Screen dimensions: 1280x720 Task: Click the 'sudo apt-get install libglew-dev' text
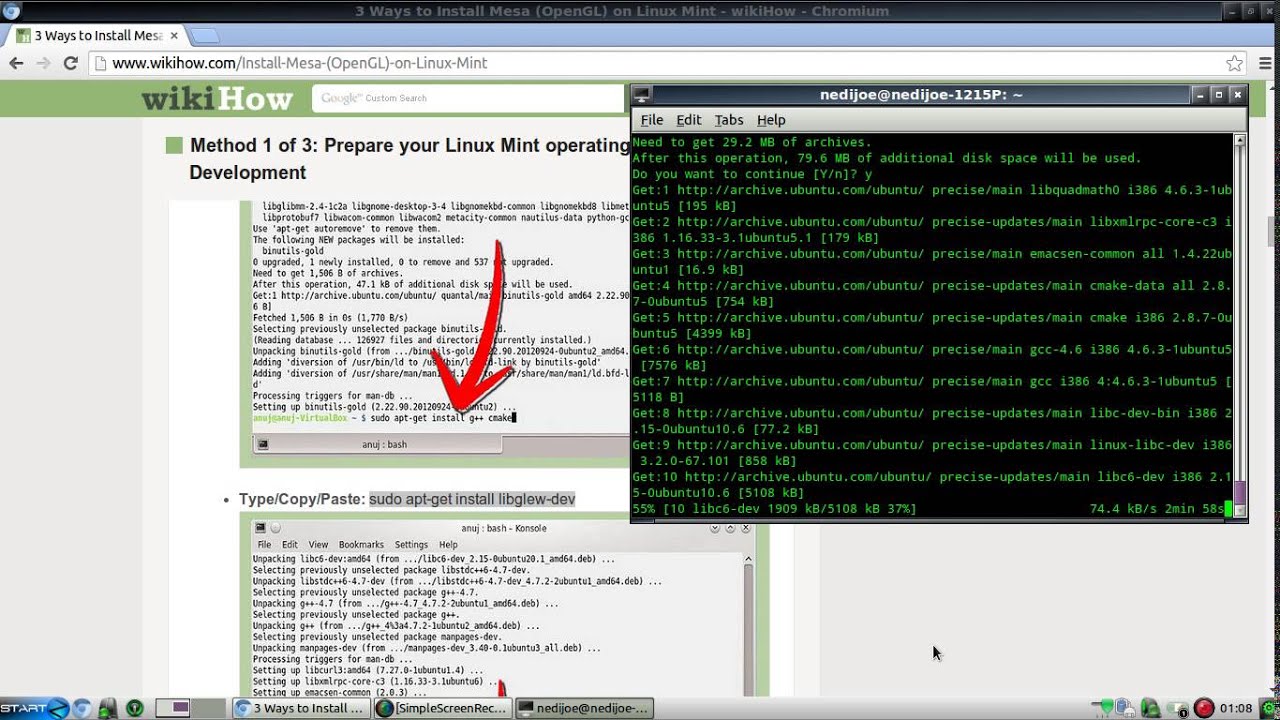point(472,499)
